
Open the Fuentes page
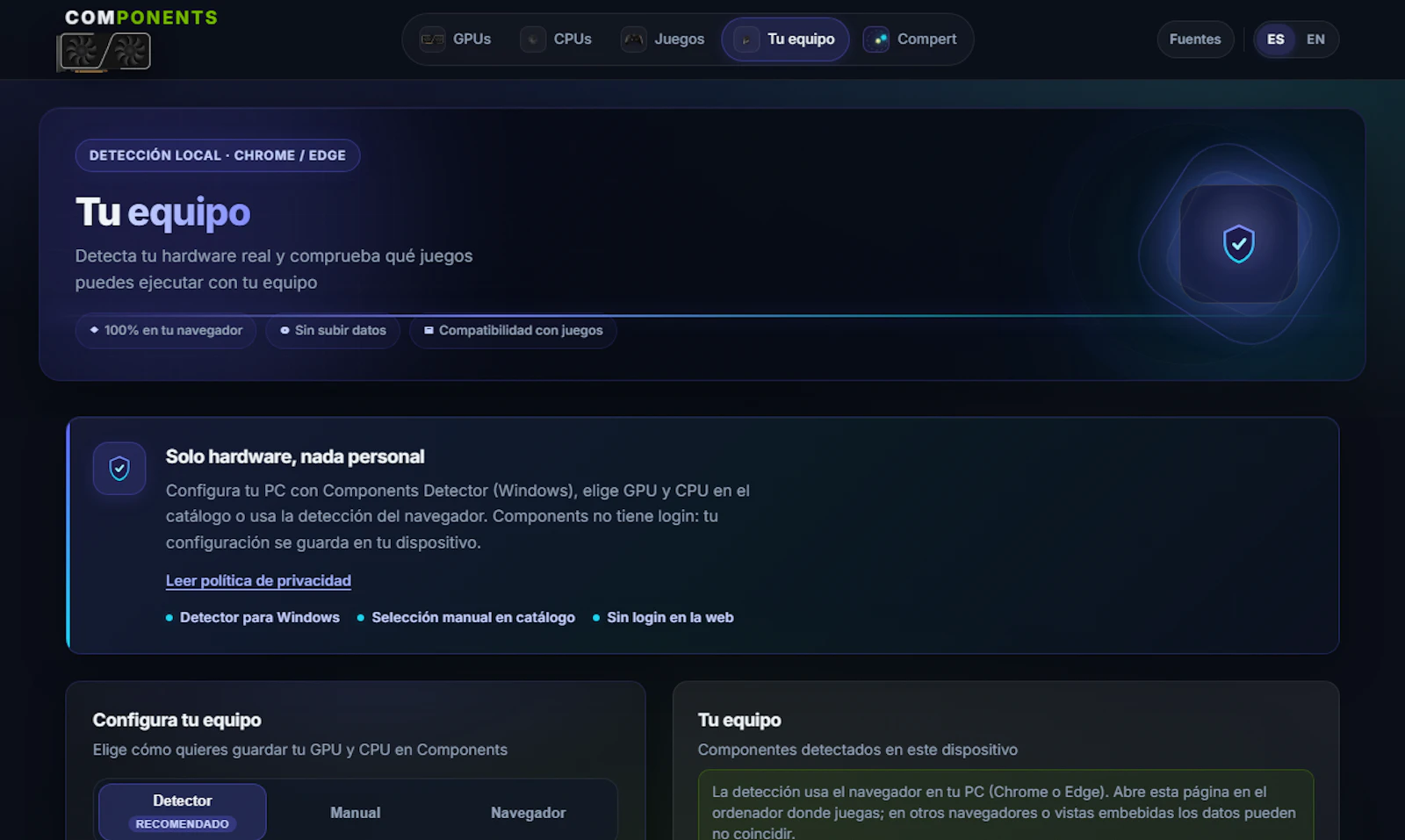1195,39
